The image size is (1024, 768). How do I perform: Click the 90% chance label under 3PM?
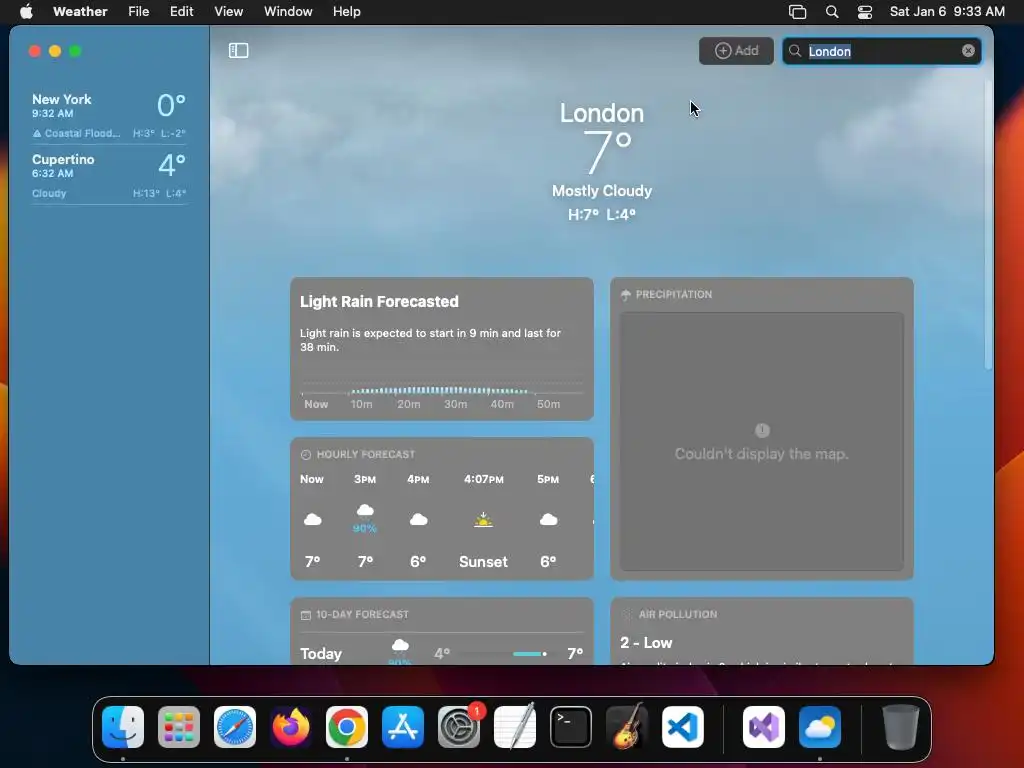[x=365, y=528]
